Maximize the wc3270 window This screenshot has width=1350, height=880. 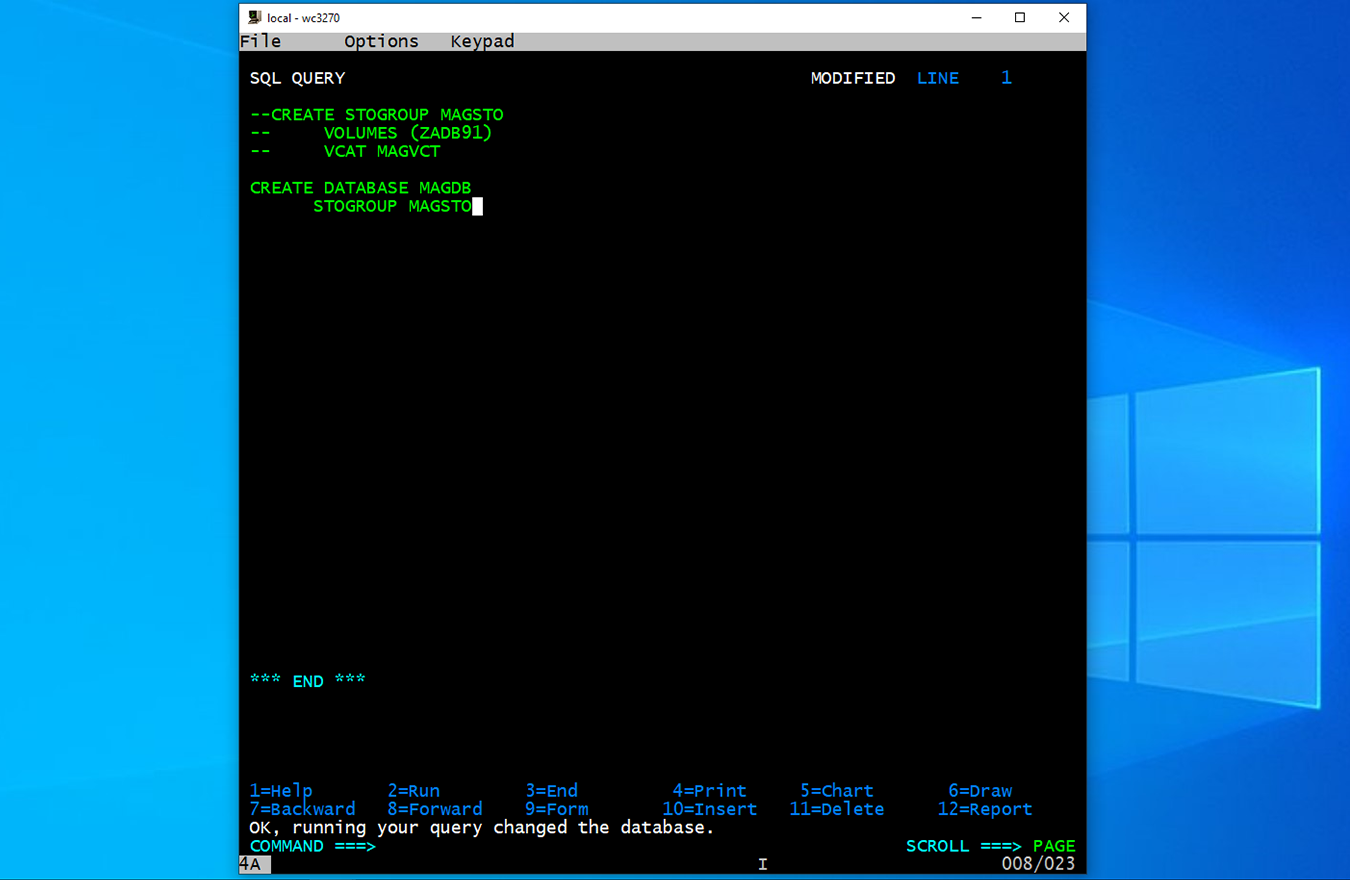[1020, 18]
